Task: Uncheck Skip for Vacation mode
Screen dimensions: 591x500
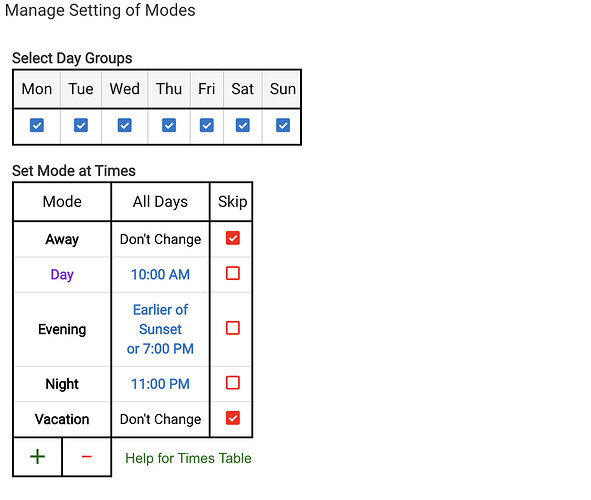Action: (233, 418)
